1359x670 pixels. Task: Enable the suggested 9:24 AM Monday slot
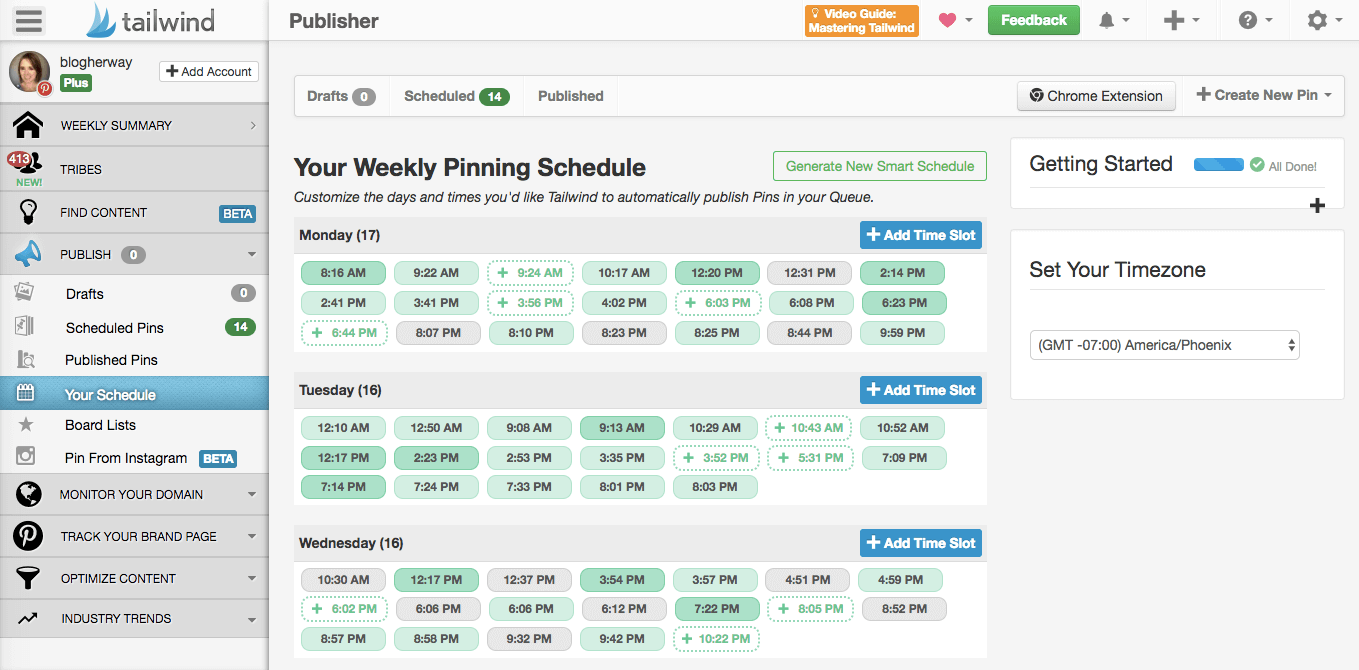[x=530, y=273]
